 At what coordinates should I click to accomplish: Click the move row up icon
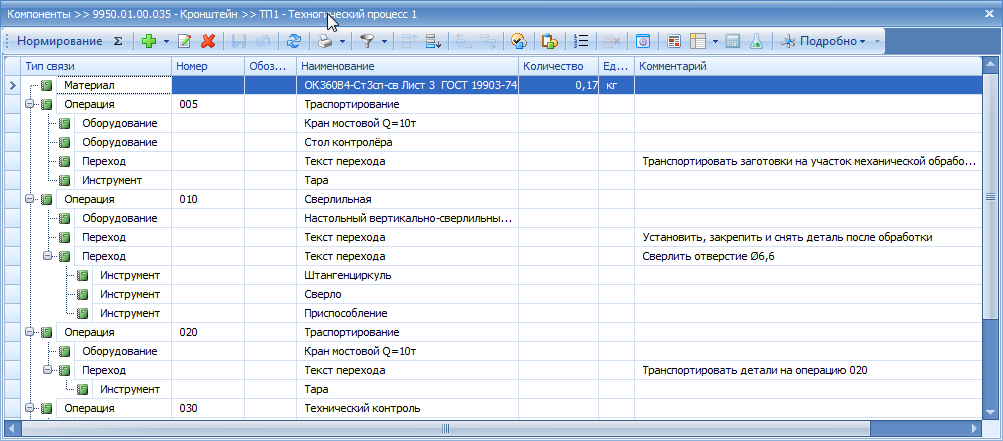[x=409, y=41]
